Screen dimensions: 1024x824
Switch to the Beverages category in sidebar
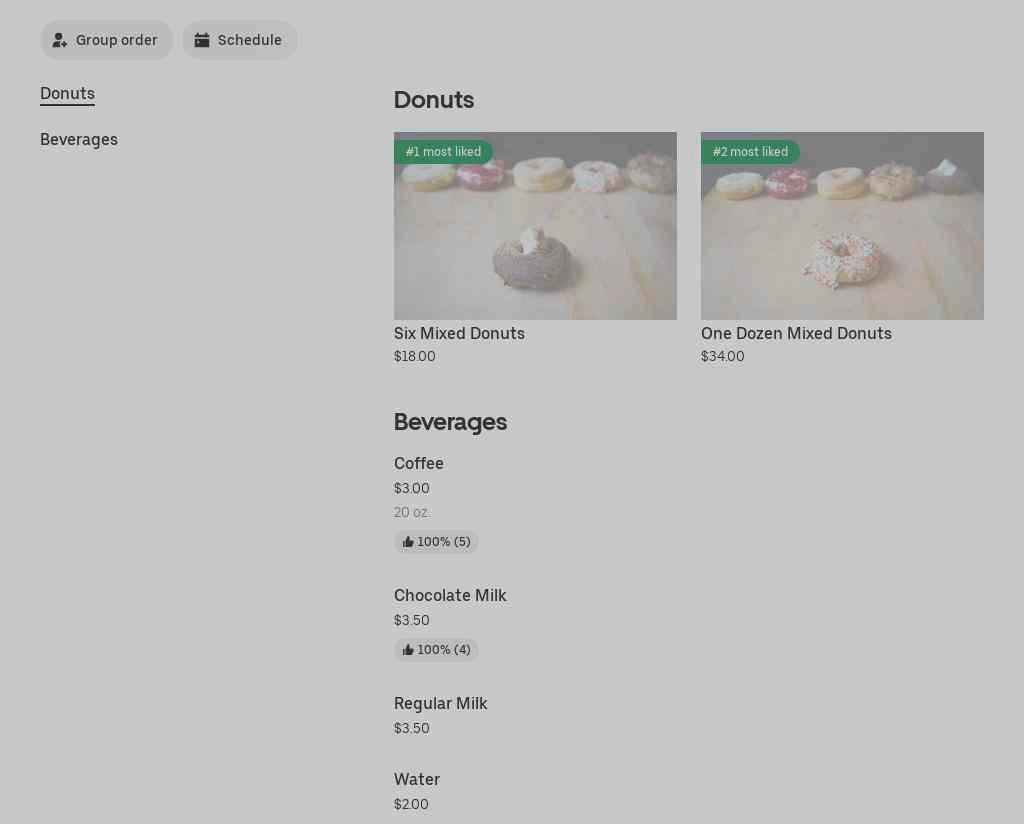tap(79, 140)
